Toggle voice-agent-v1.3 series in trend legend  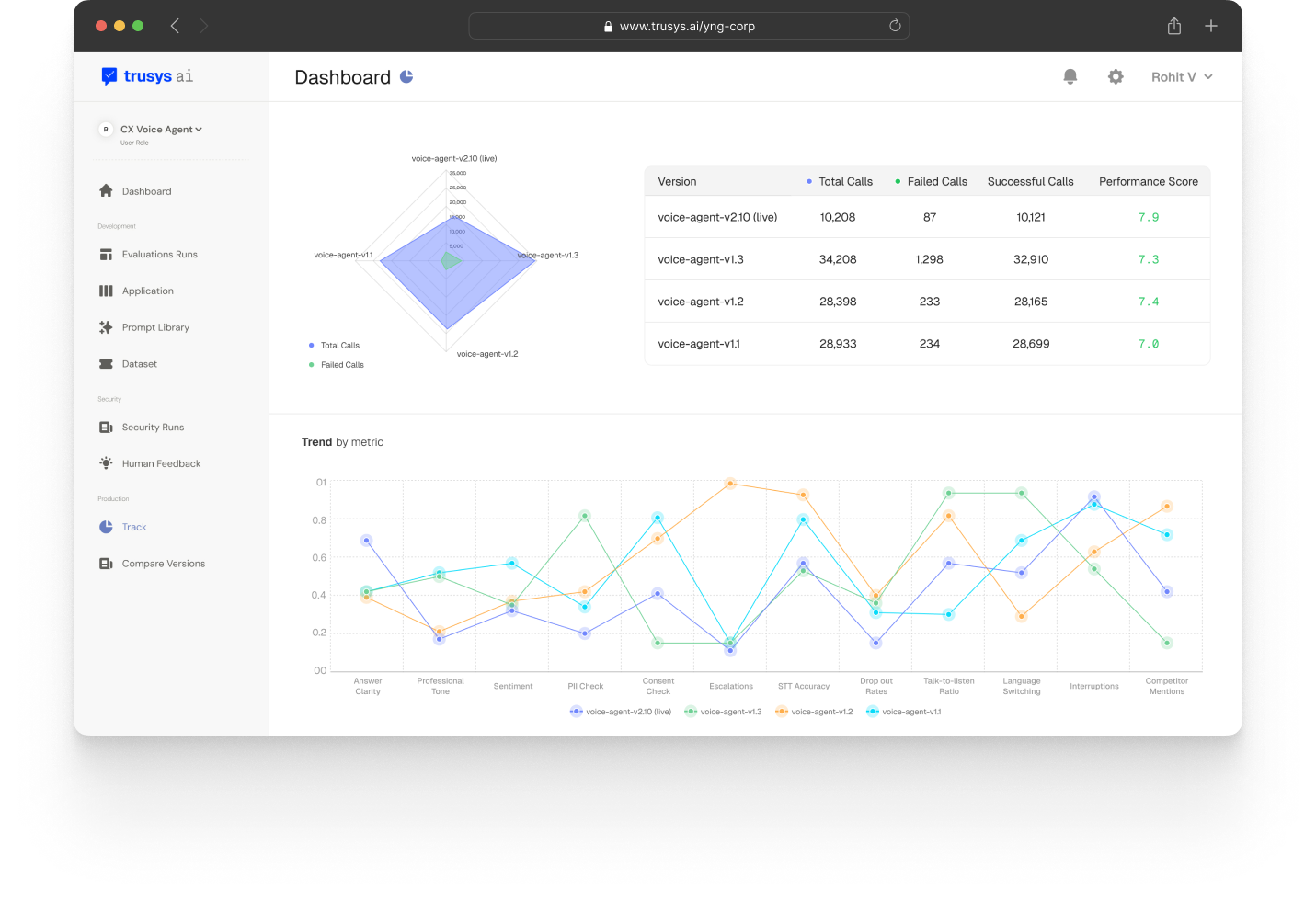723,712
